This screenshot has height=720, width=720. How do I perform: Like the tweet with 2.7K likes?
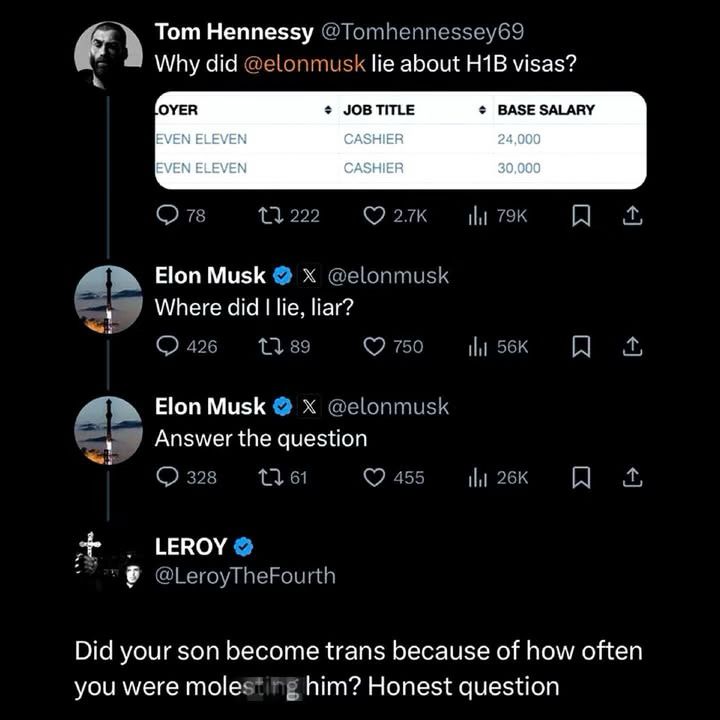point(374,215)
